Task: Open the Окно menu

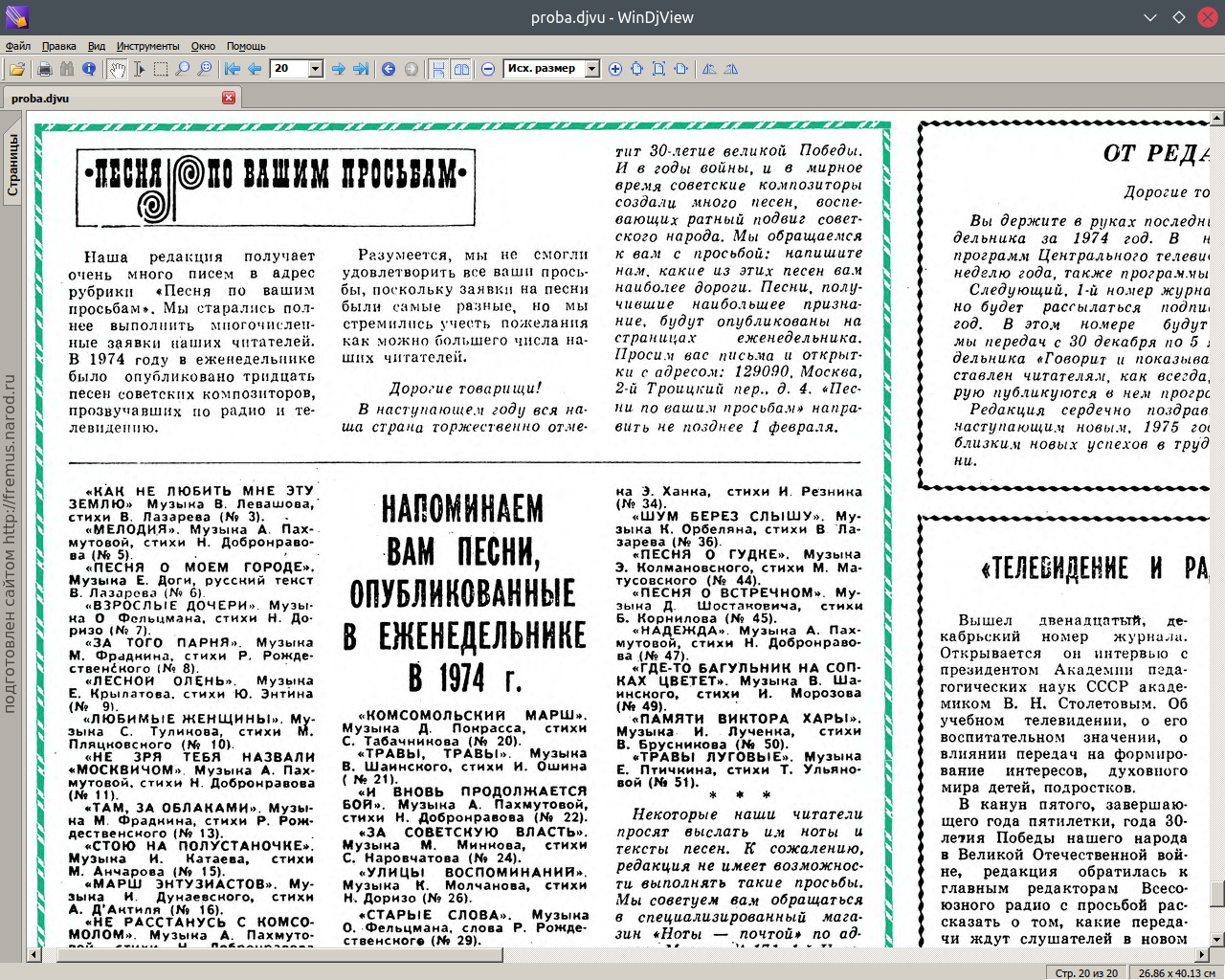Action: [x=203, y=46]
